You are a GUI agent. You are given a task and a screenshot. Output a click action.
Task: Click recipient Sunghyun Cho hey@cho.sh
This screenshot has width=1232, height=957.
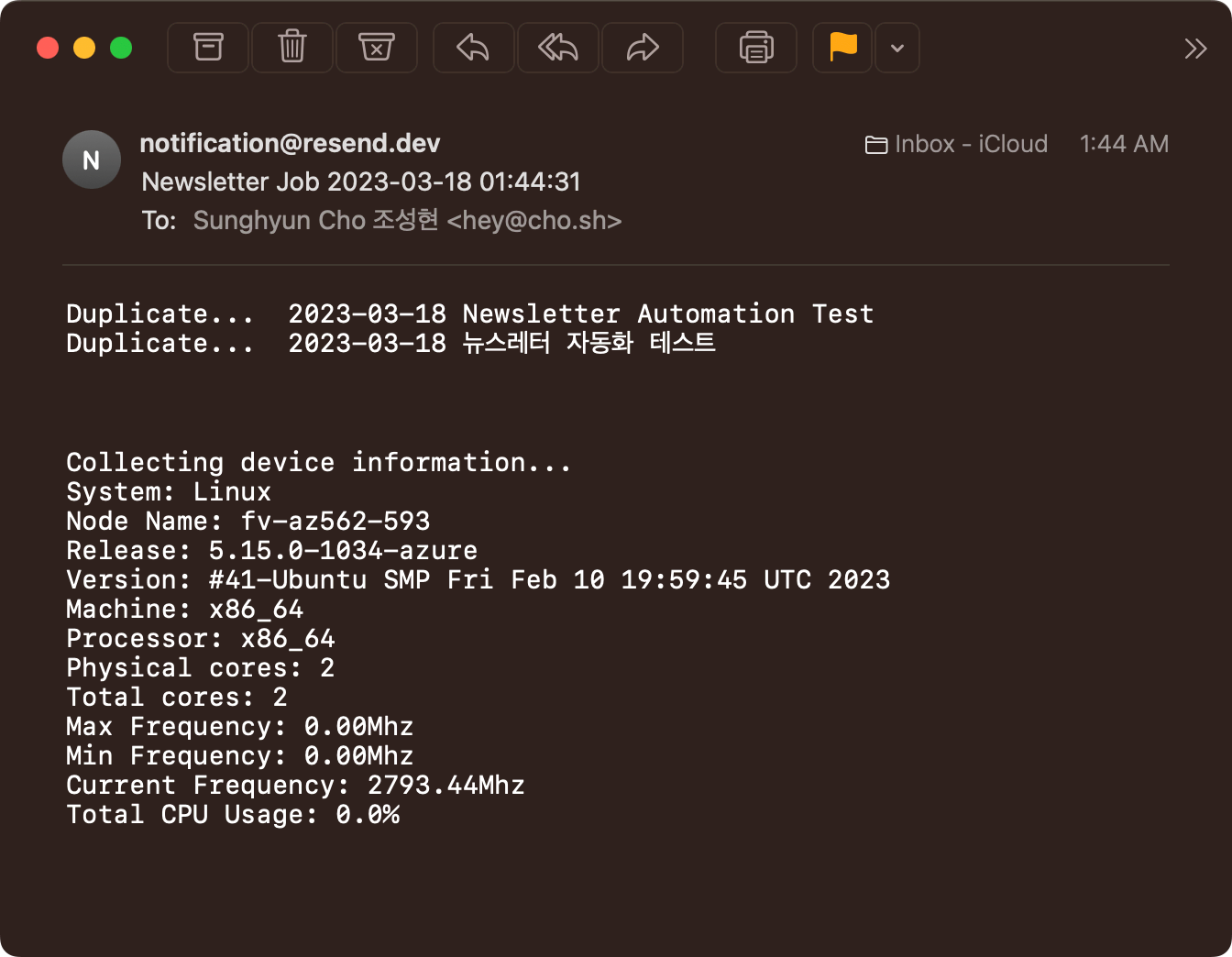pos(407,221)
